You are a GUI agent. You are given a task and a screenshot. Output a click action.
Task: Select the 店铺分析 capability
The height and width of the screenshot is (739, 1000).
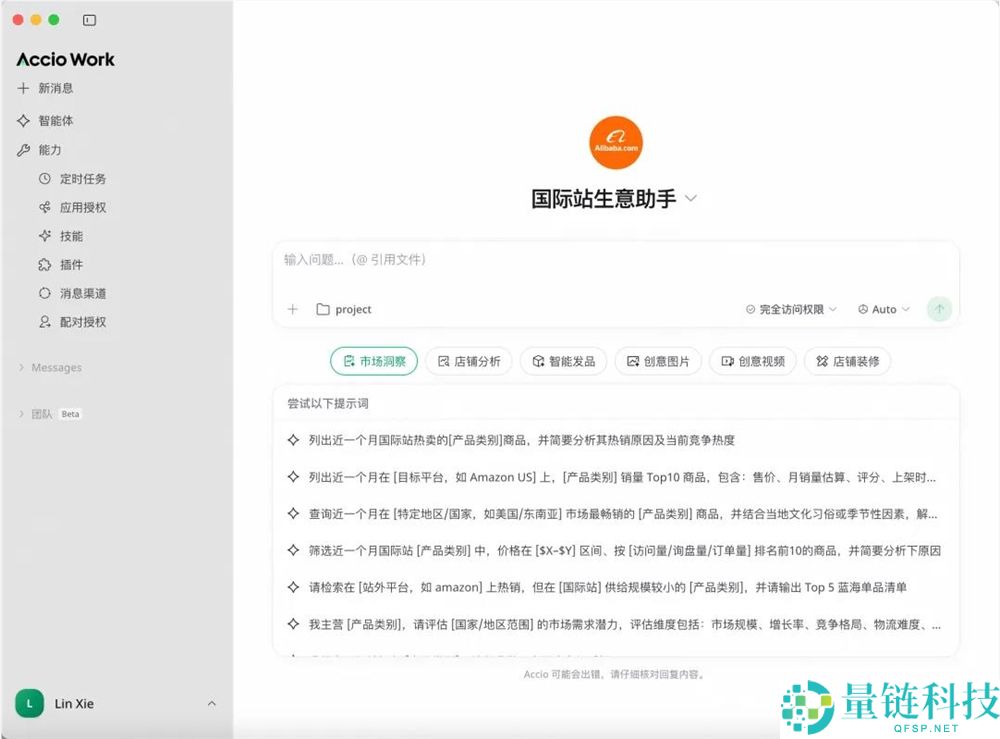(x=468, y=361)
